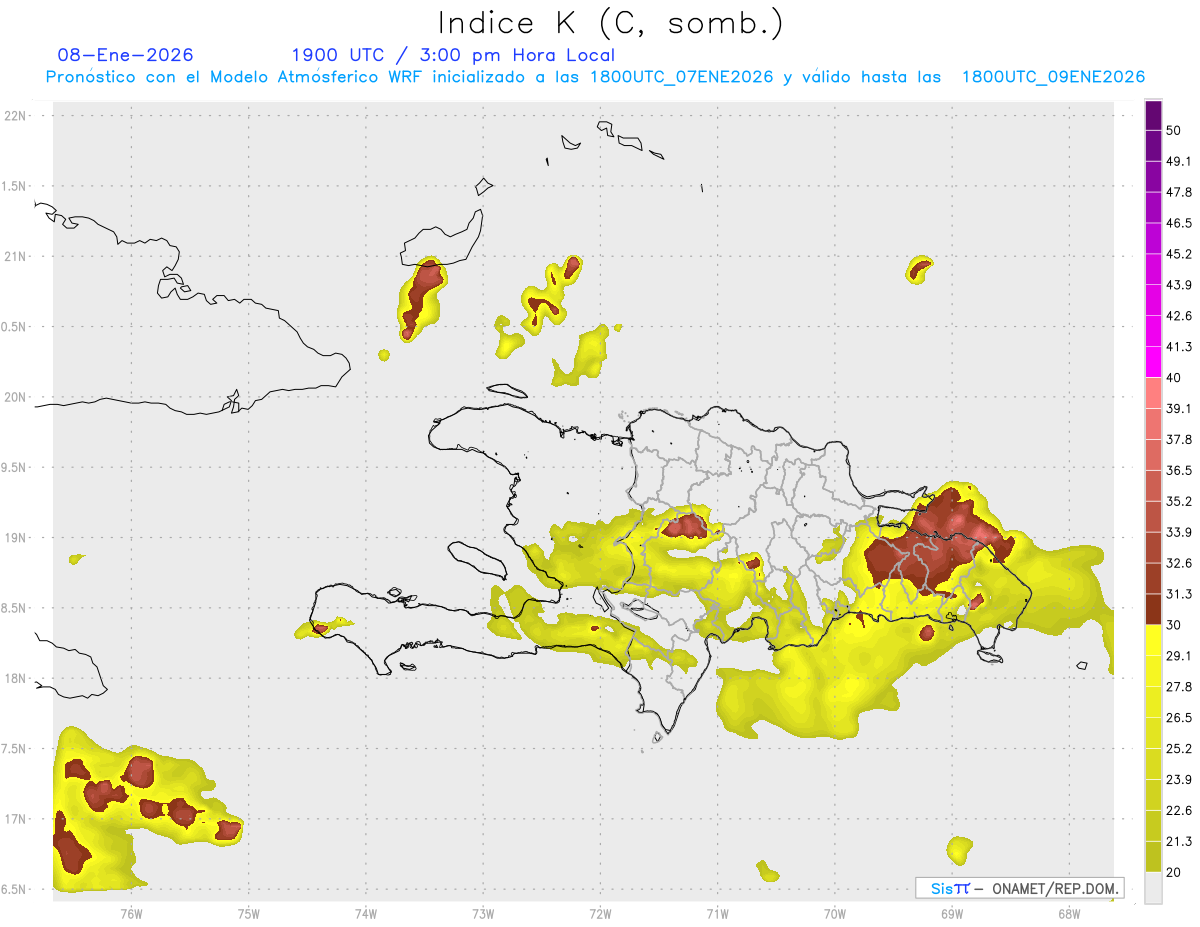
Task: Click the color bar label "31.3"
Action: point(1179,594)
